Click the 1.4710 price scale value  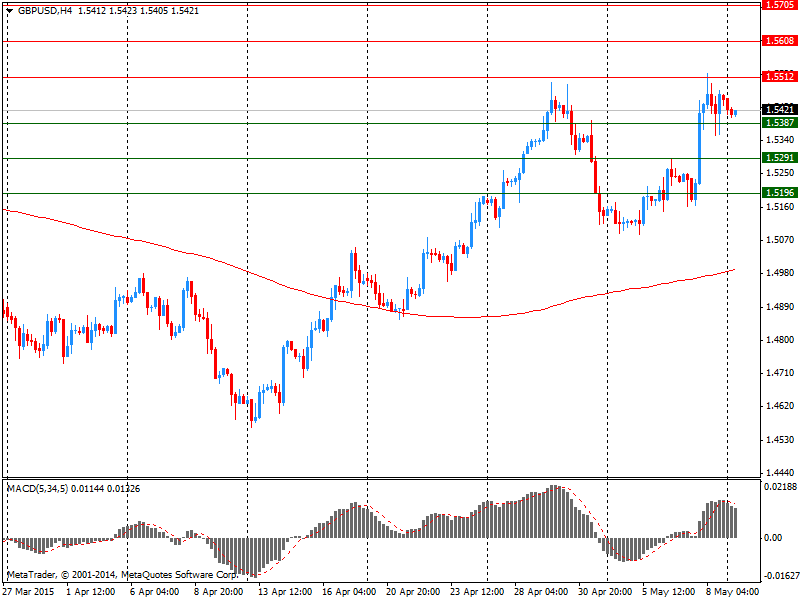pyautogui.click(x=780, y=373)
